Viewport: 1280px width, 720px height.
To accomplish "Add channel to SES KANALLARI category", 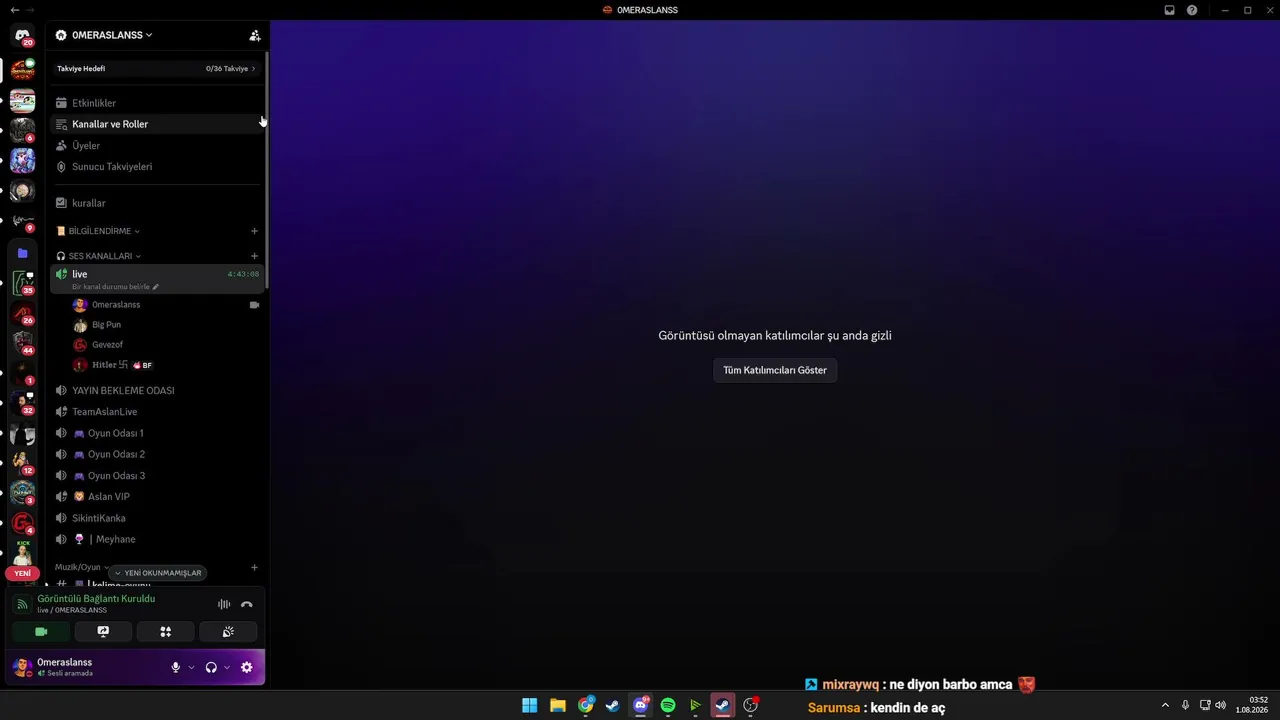I will tap(254, 256).
